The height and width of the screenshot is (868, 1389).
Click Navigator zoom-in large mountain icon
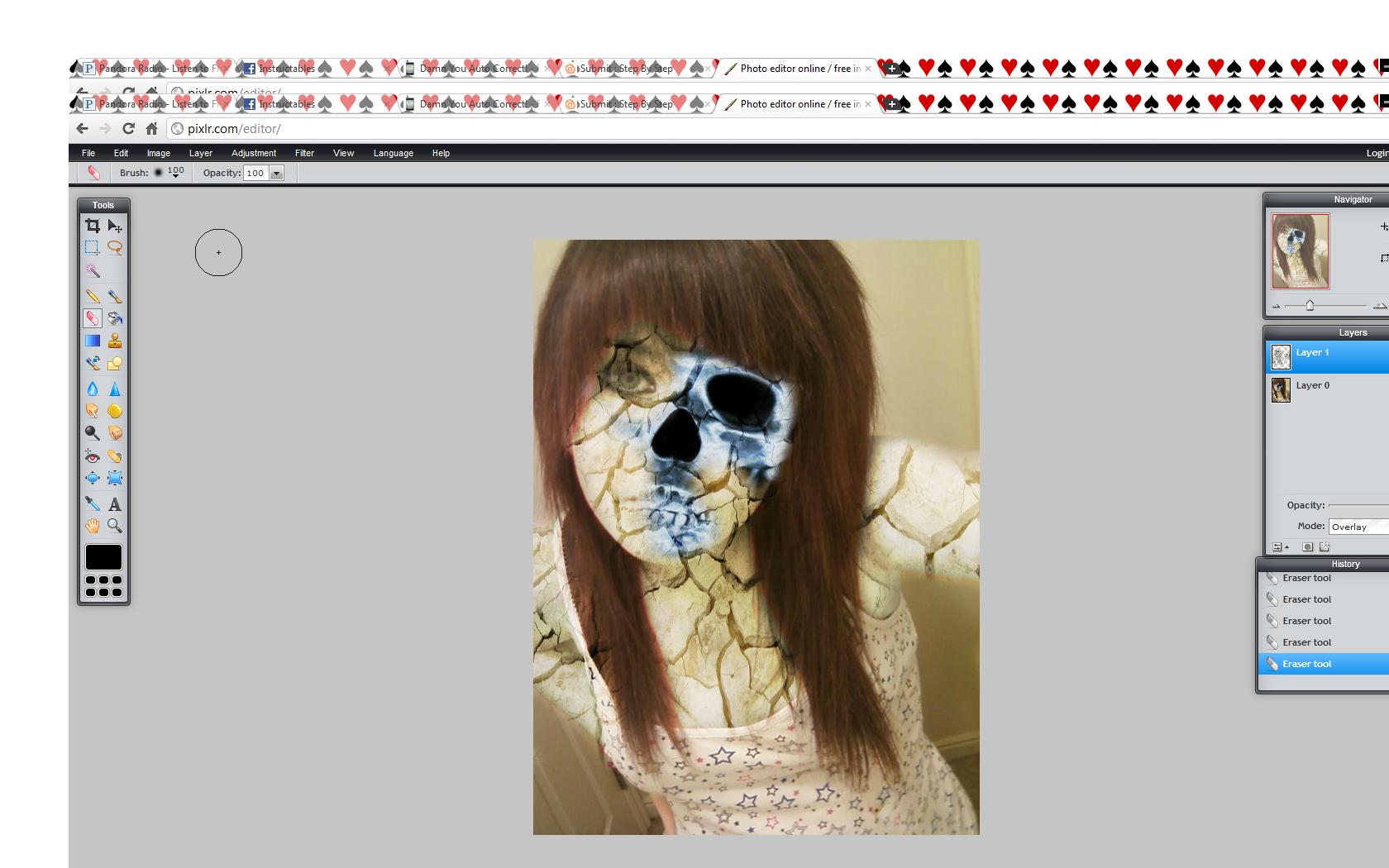click(1380, 306)
